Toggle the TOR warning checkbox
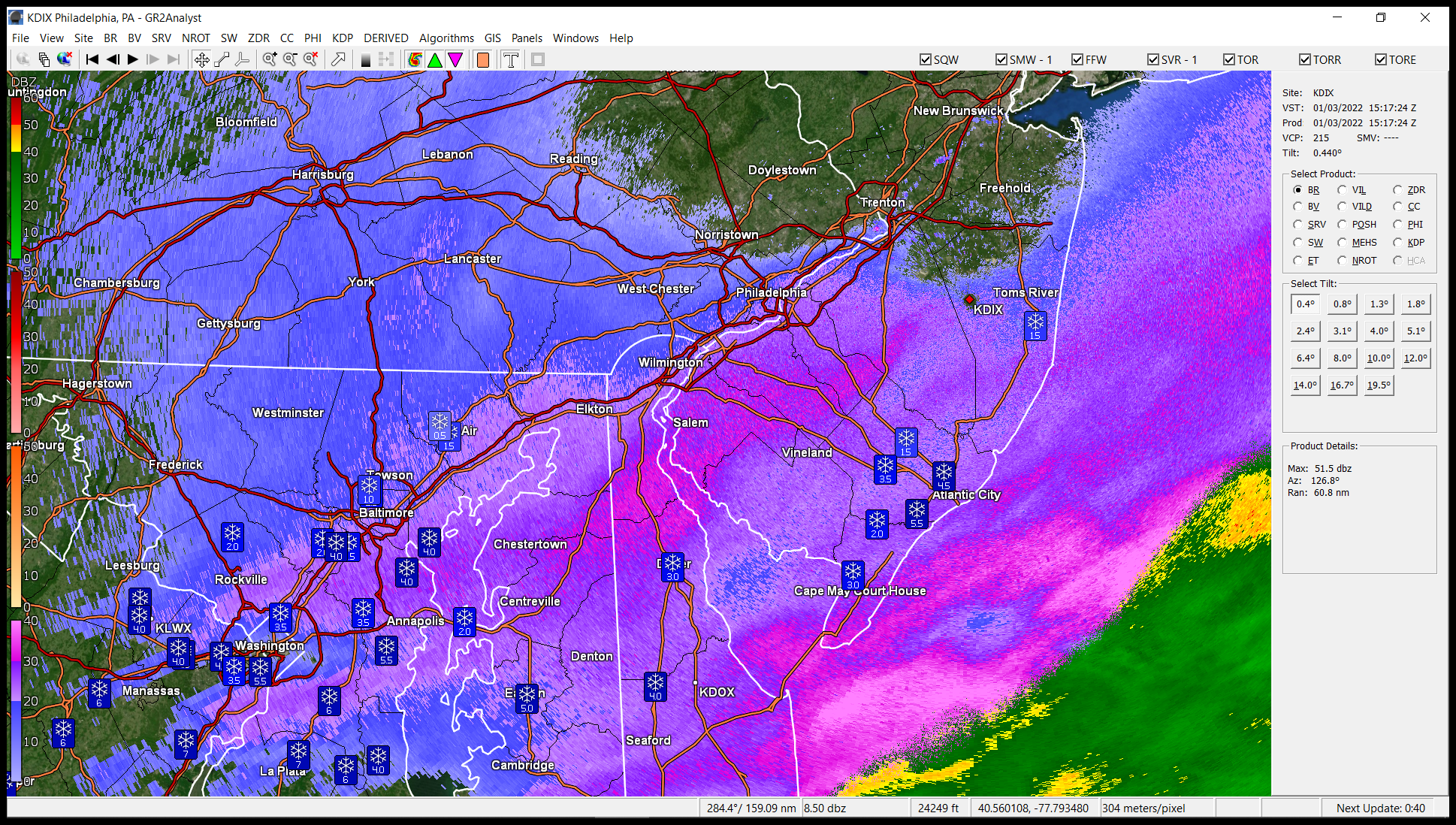The height and width of the screenshot is (825, 1456). 1229,59
